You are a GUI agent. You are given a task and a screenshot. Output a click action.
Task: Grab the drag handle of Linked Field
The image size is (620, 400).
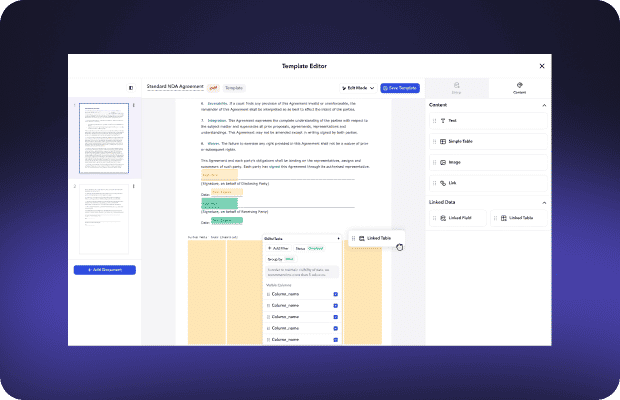435,218
